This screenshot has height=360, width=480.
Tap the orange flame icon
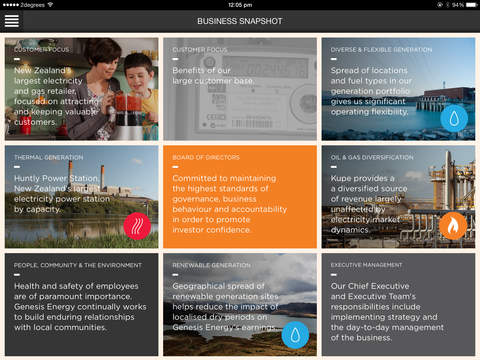[453, 226]
